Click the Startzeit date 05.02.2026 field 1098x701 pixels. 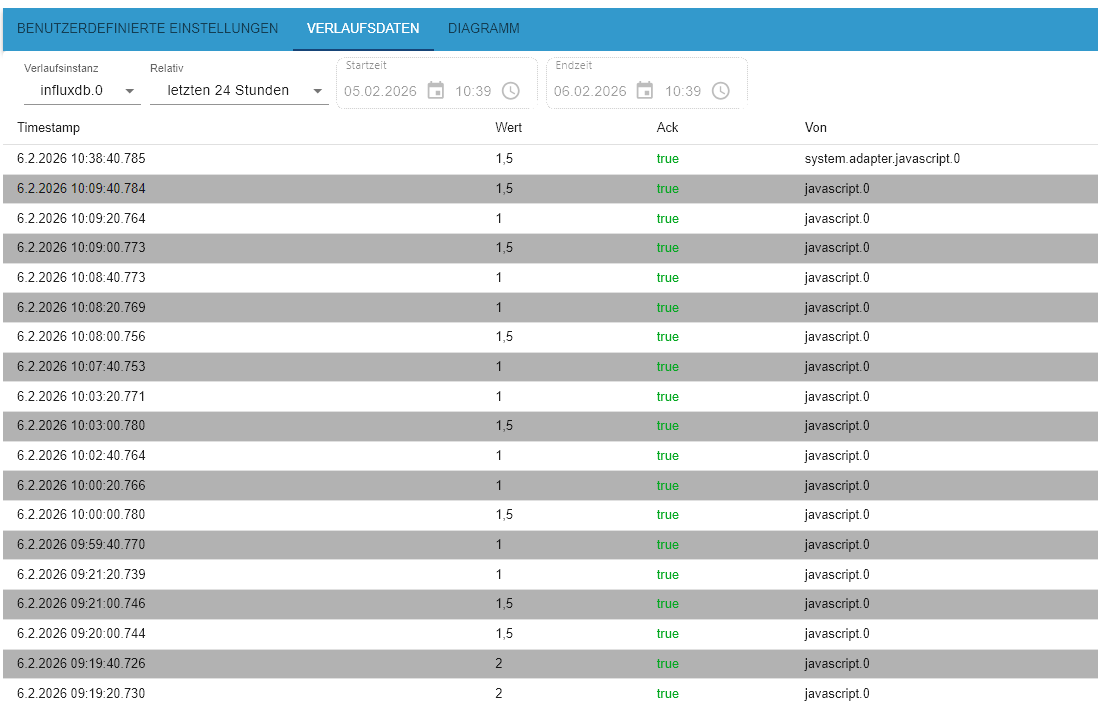(x=380, y=91)
